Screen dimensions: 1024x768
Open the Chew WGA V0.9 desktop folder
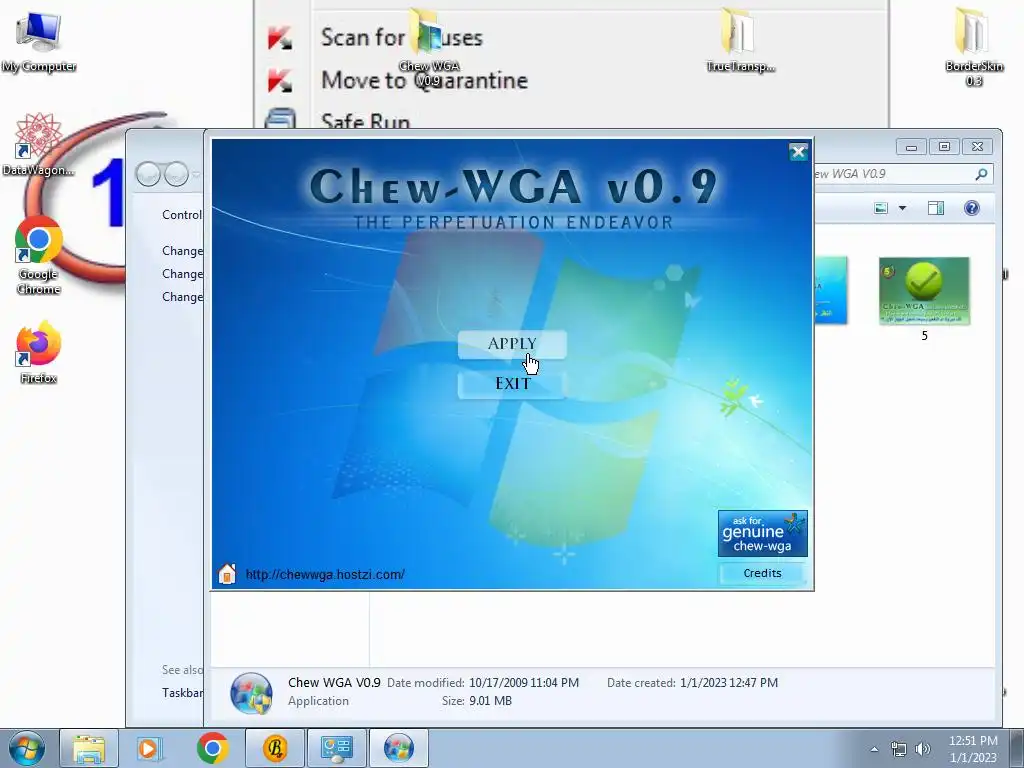[x=429, y=49]
